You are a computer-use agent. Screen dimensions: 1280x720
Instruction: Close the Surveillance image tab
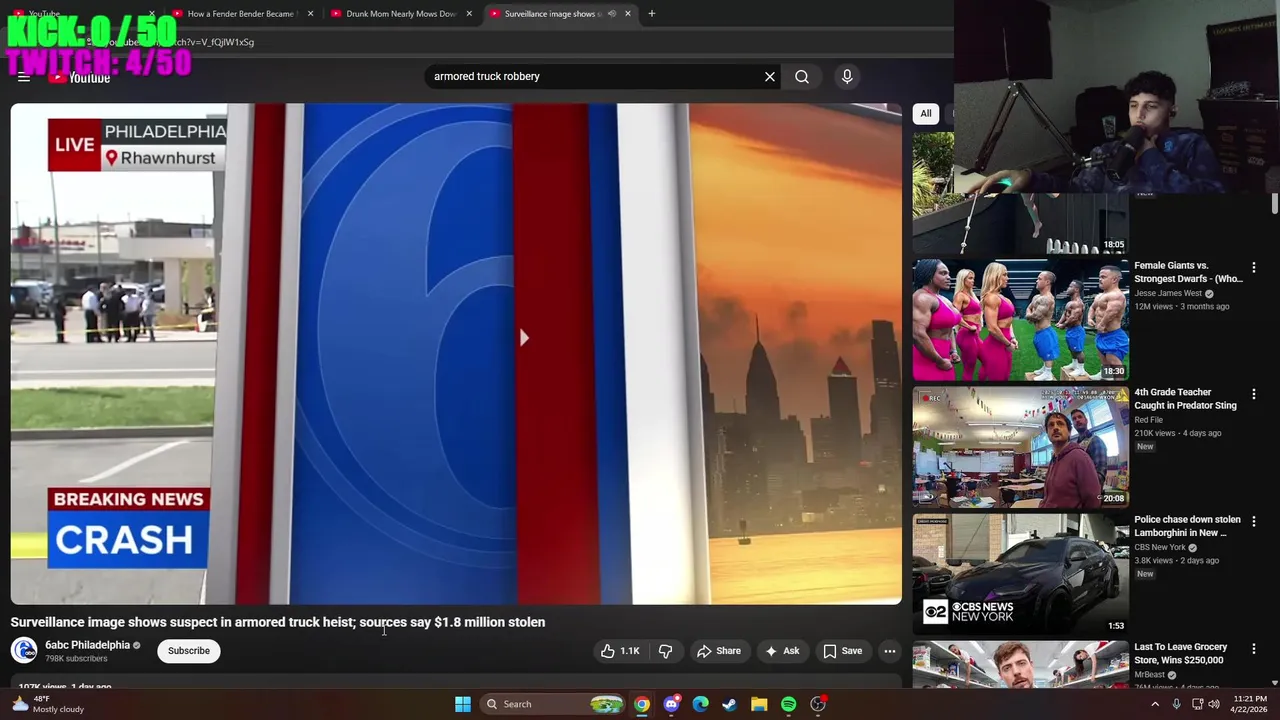point(628,14)
